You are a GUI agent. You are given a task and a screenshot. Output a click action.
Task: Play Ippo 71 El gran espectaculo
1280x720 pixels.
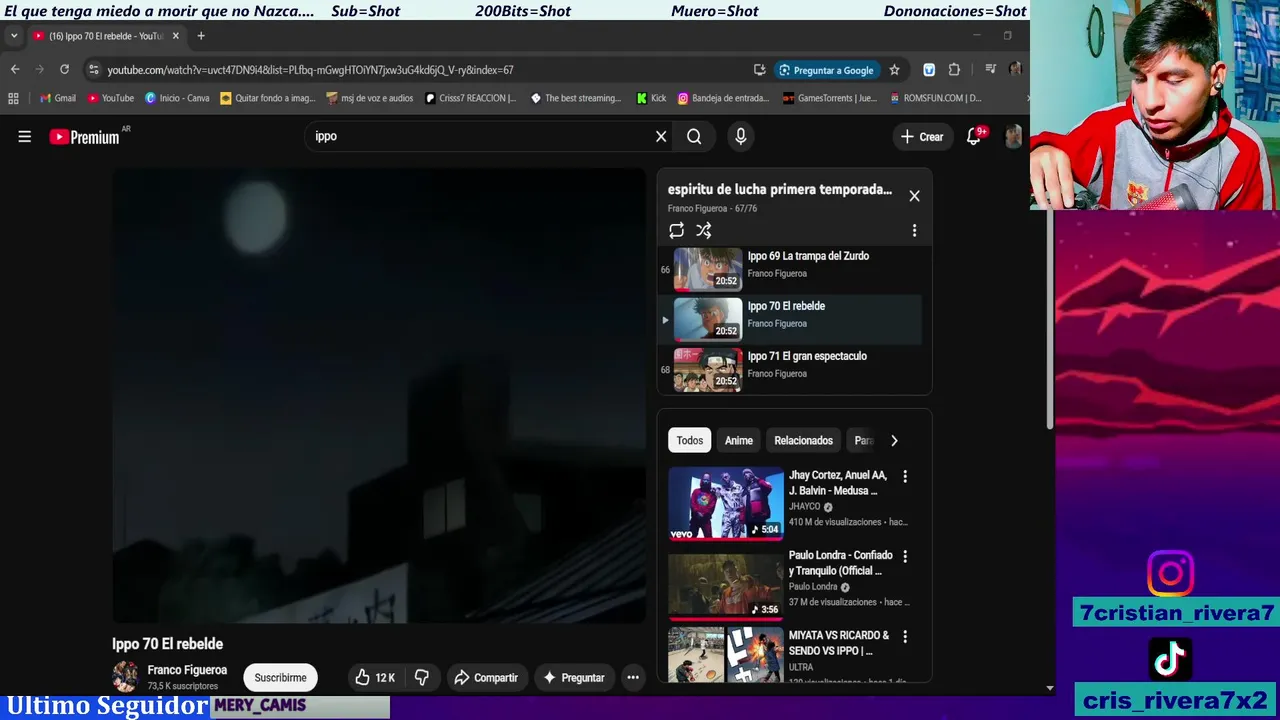pos(790,370)
